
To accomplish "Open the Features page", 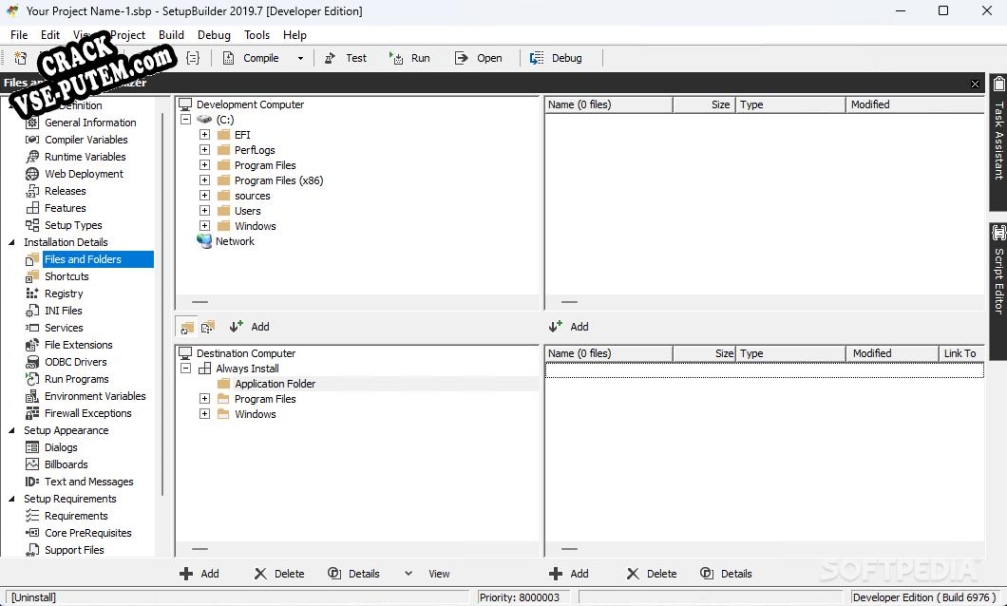I will click(65, 208).
